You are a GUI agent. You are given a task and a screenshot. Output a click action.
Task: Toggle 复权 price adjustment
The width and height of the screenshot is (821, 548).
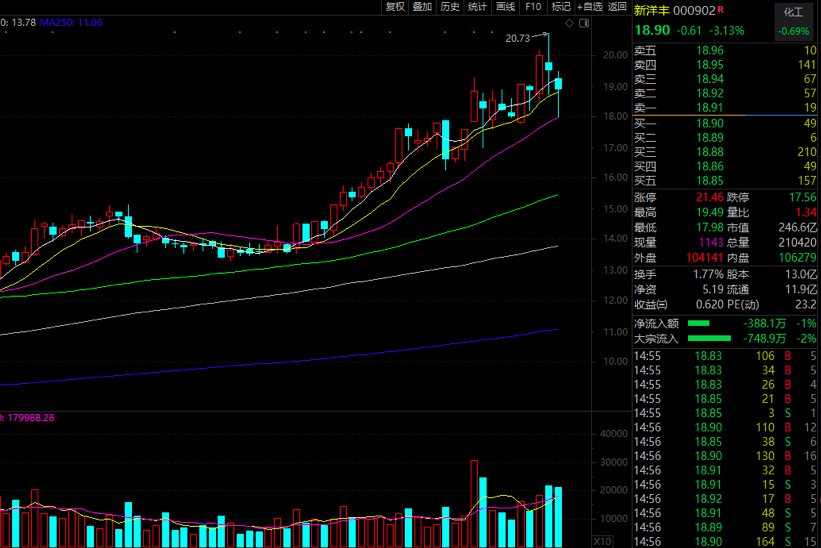(395, 7)
